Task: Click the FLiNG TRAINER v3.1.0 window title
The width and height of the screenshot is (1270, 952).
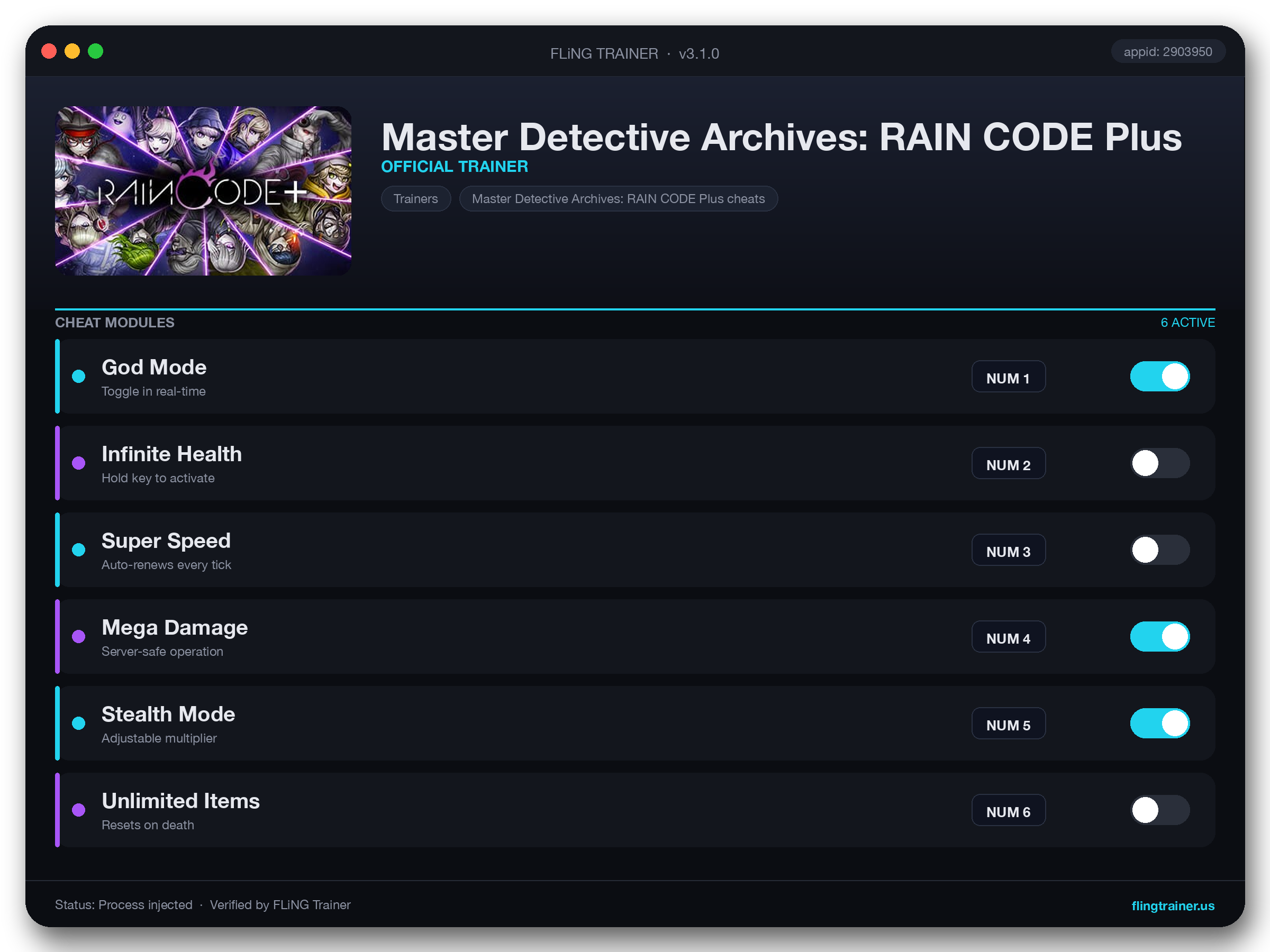Action: (634, 53)
